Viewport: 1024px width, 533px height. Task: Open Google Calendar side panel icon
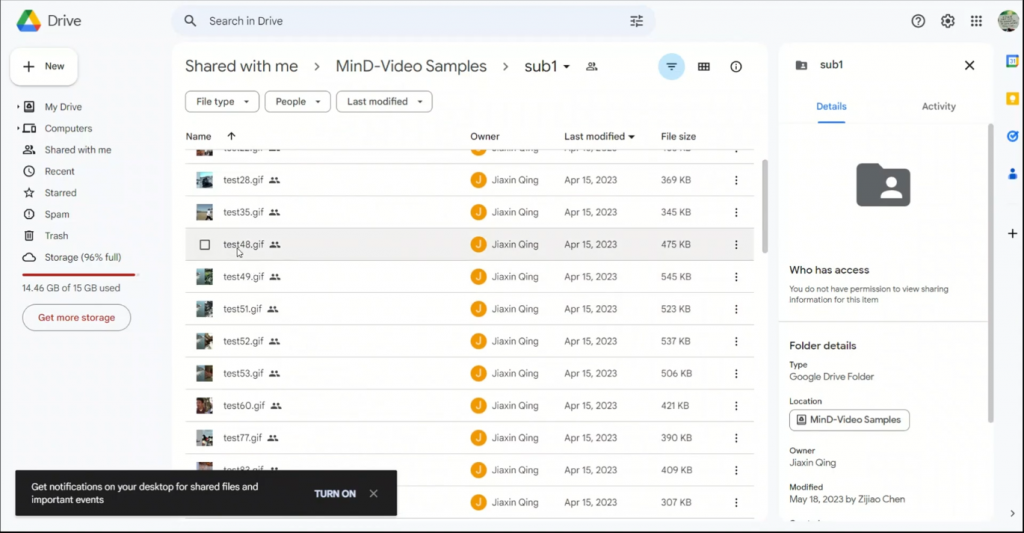tap(1012, 61)
